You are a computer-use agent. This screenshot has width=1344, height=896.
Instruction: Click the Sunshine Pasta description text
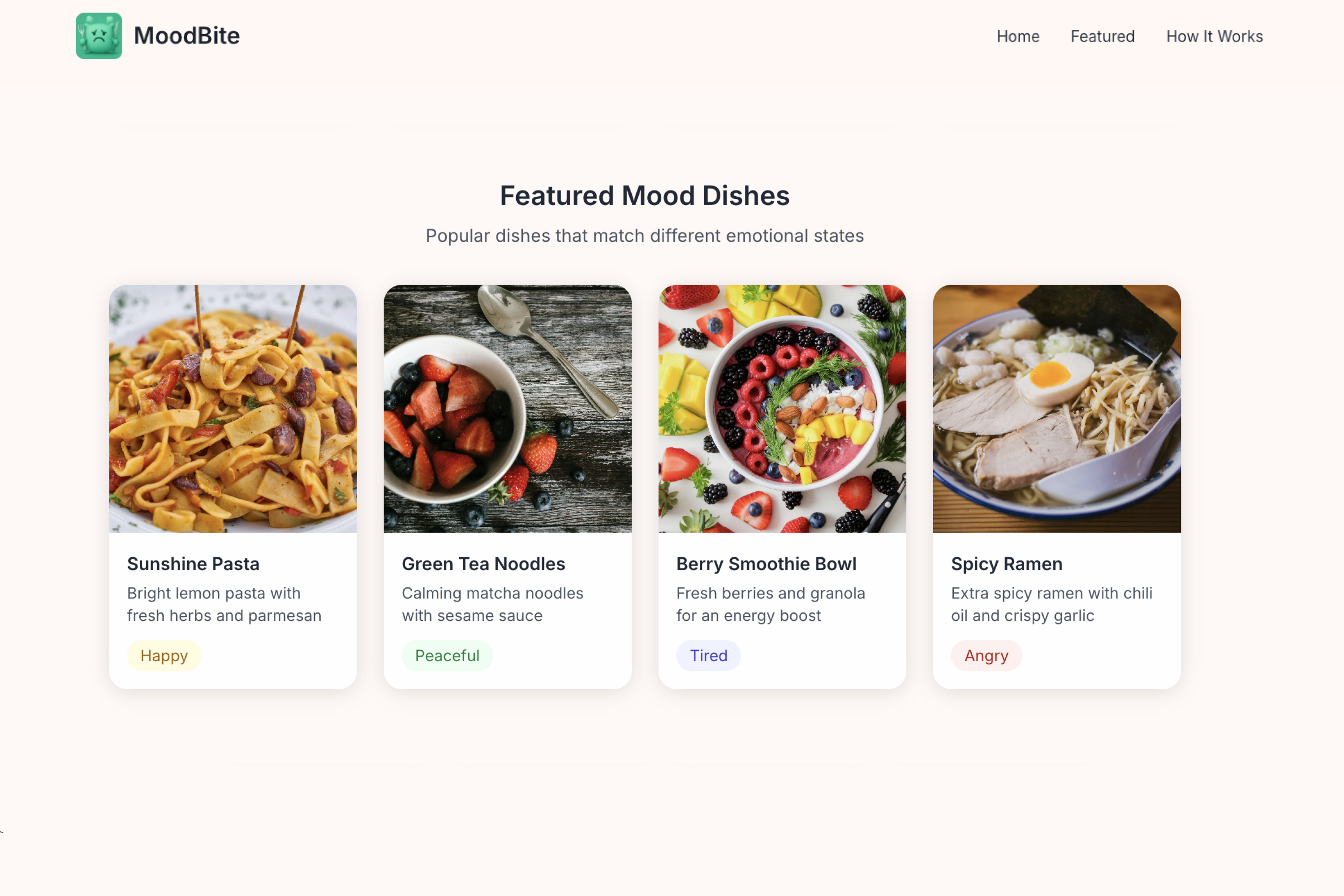tap(224, 604)
